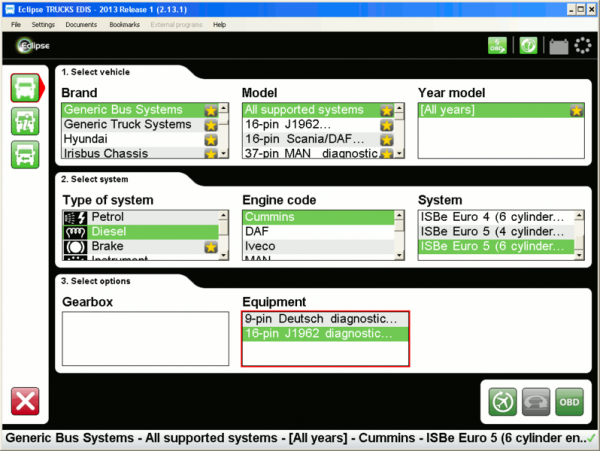Screen dimensions: 600x451
Task: Click the green circular icon in the top toolbar
Action: 528,46
